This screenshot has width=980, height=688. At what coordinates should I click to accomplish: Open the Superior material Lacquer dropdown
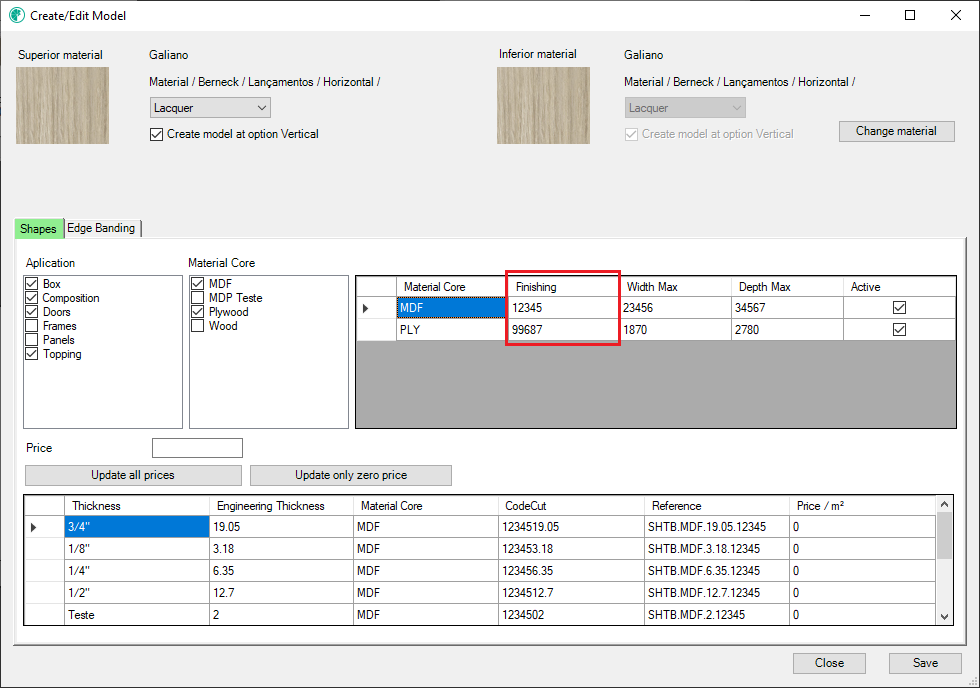(210, 108)
